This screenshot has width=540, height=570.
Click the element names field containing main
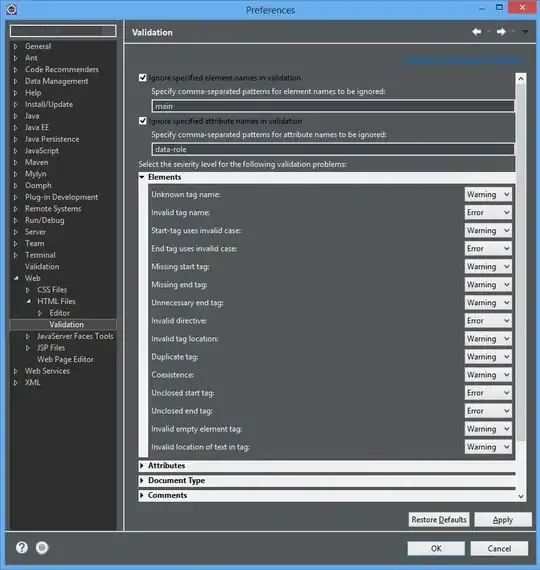click(333, 106)
